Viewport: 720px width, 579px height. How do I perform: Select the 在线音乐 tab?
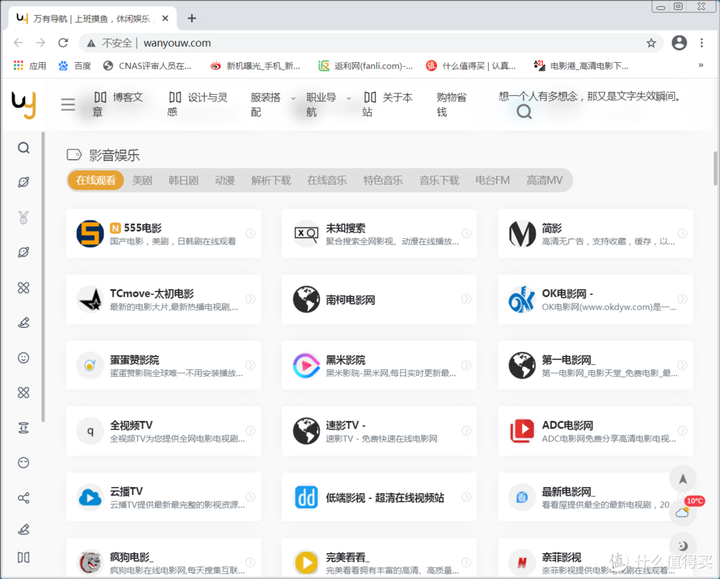pyautogui.click(x=327, y=180)
